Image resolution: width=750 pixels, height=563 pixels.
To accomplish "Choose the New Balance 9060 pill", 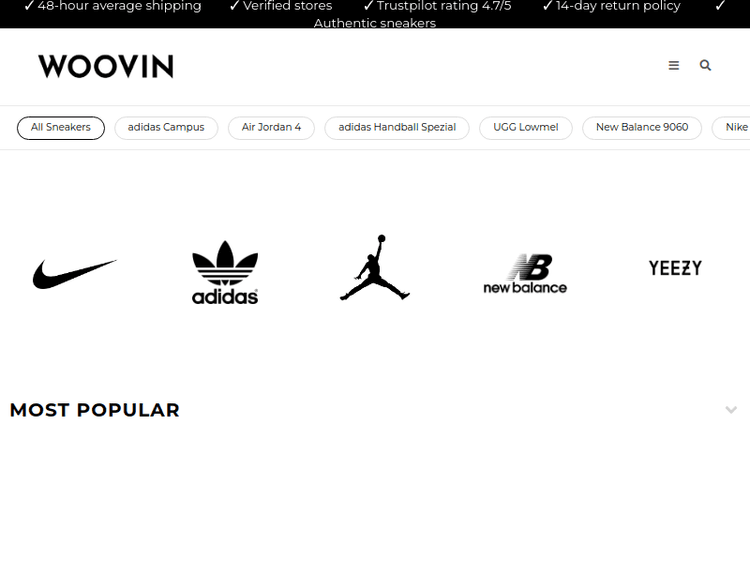I will coord(642,128).
